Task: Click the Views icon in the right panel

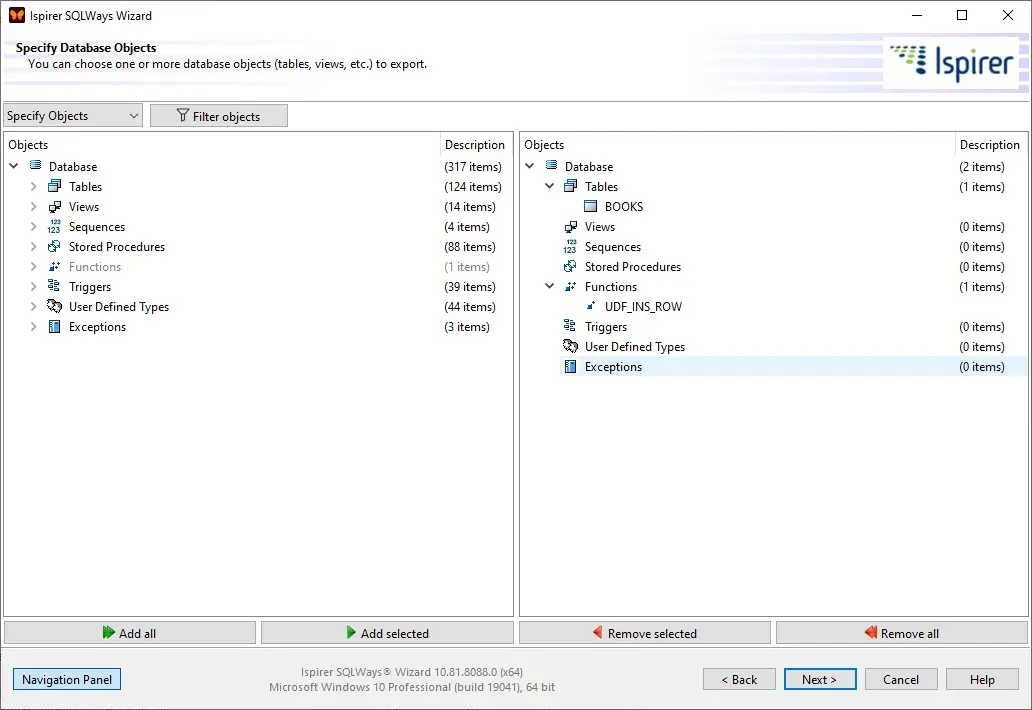Action: [571, 226]
